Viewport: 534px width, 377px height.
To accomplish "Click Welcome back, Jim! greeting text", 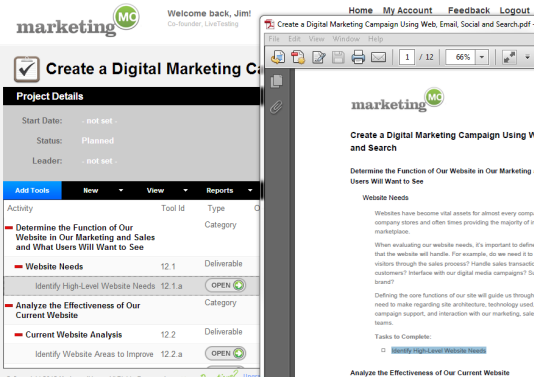I will (x=209, y=14).
